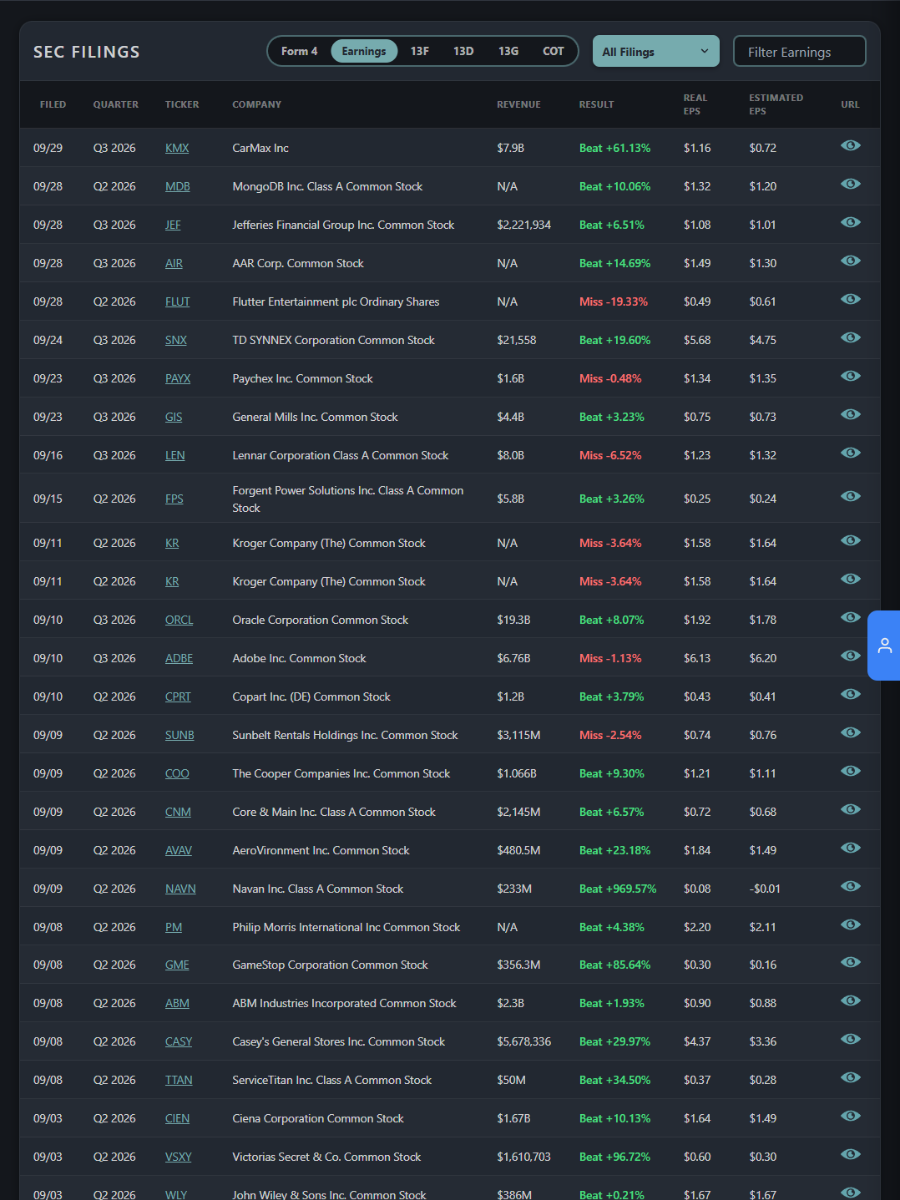Open the Casey's General Stores eye icon

pos(850,1040)
